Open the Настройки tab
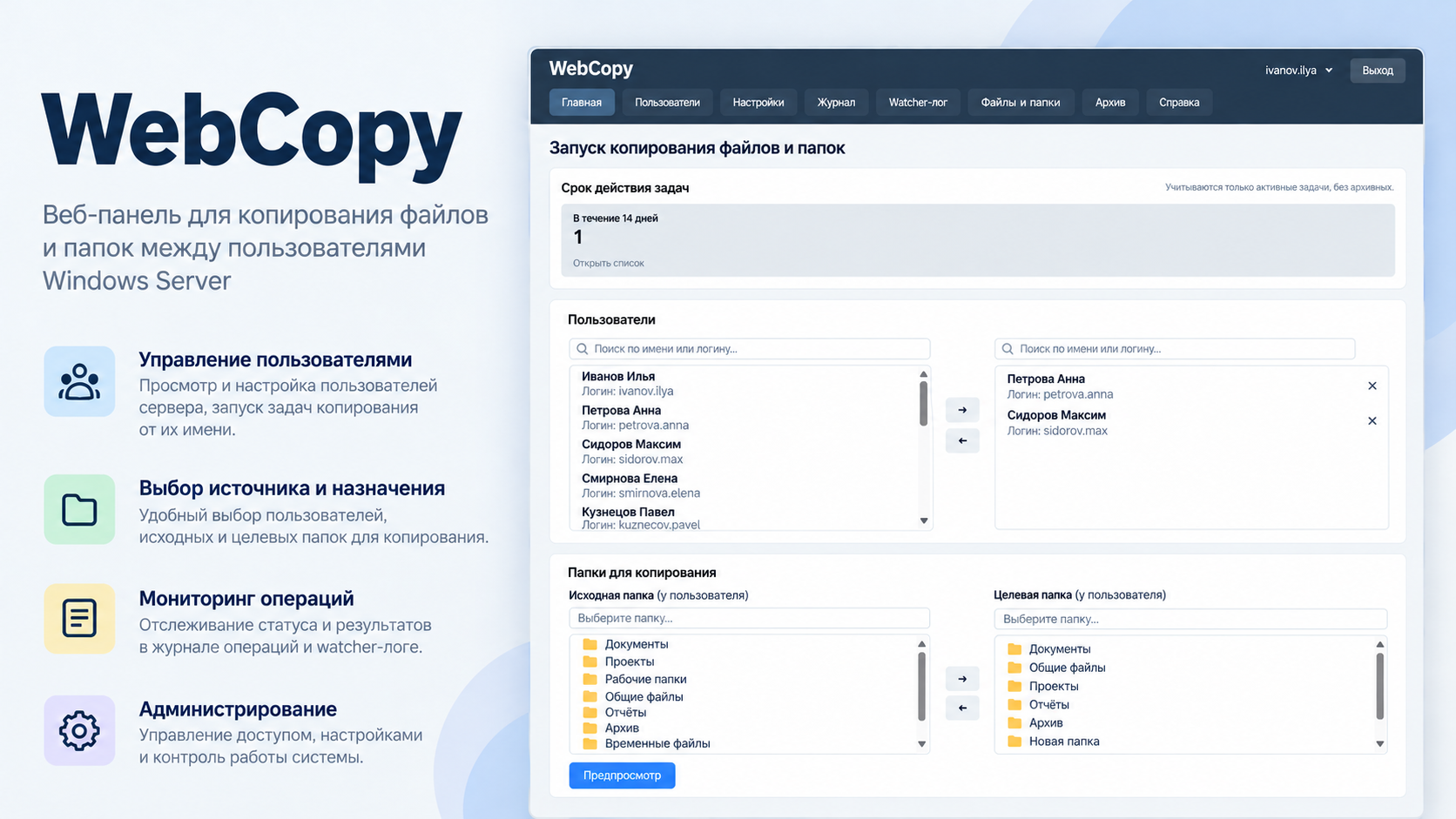This screenshot has width=1456, height=819. 758,103
